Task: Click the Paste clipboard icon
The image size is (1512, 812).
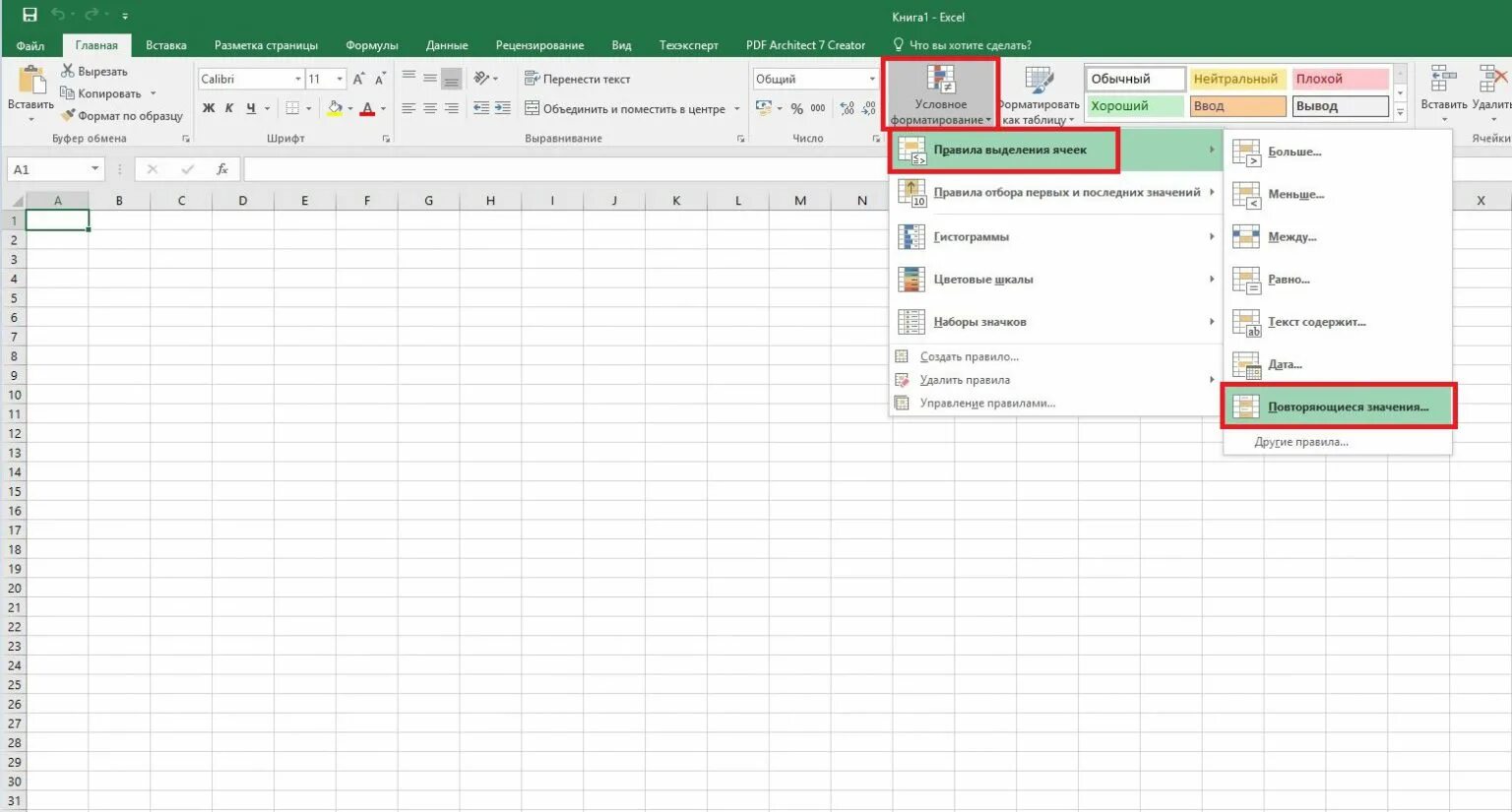Action: click(x=31, y=80)
